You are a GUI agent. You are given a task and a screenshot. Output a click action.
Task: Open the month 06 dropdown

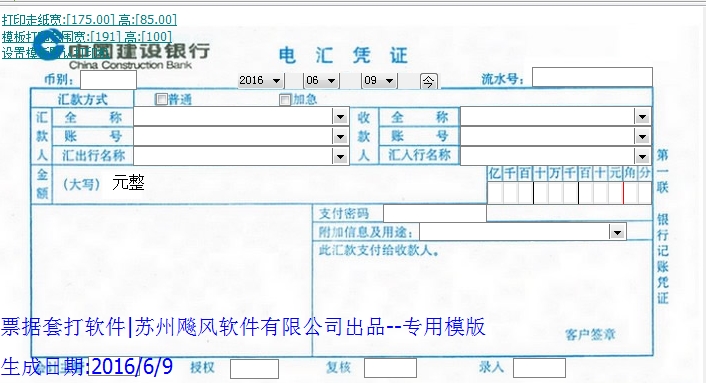[x=331, y=81]
